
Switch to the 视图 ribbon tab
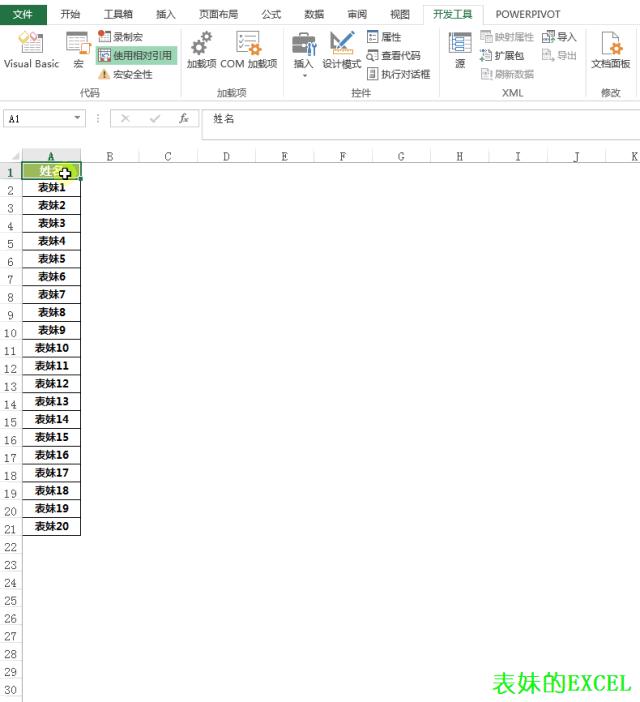(x=400, y=14)
